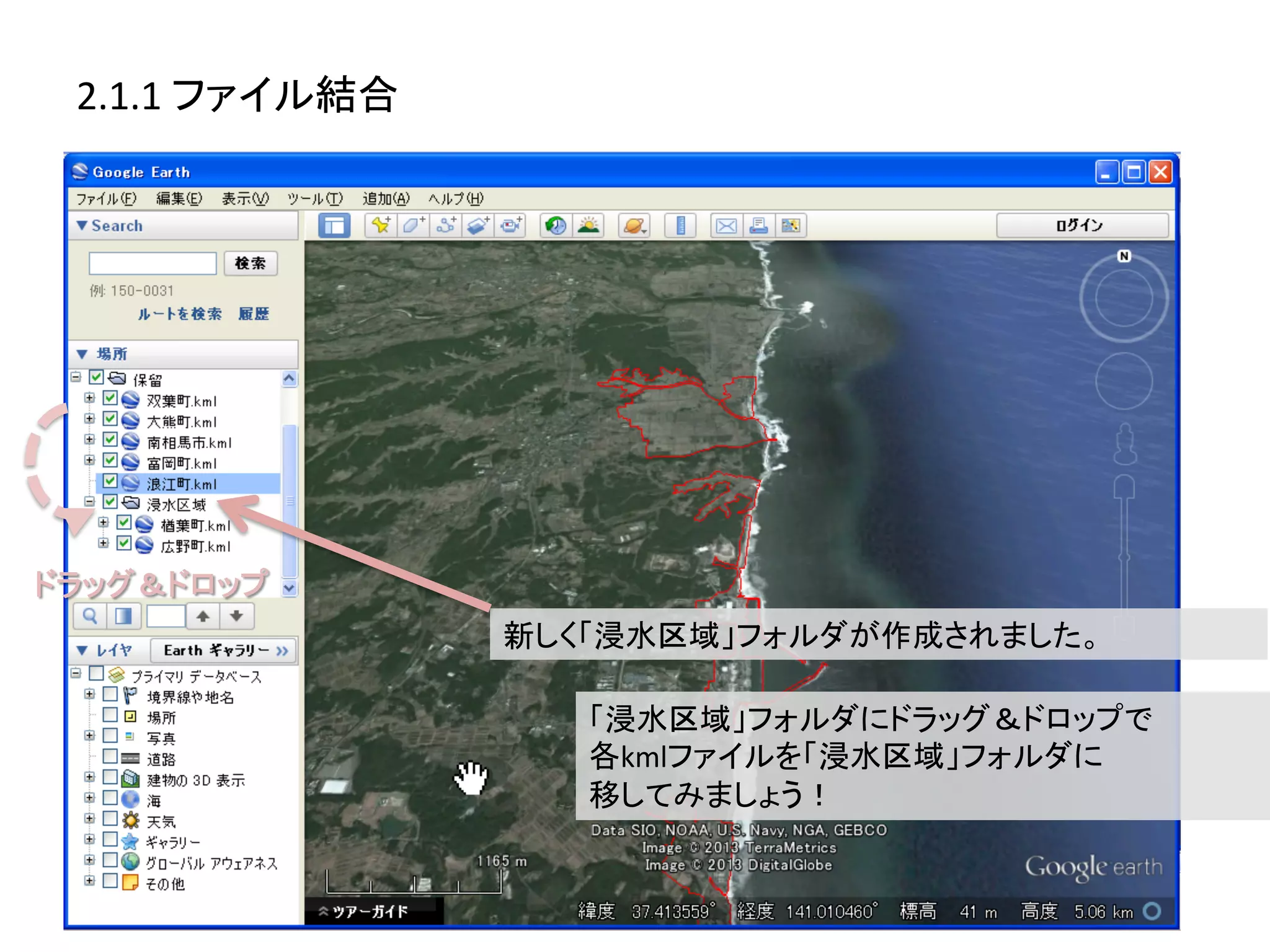Open the 編集(E) menu
Image resolution: width=1270 pixels, height=952 pixels.
(179, 199)
